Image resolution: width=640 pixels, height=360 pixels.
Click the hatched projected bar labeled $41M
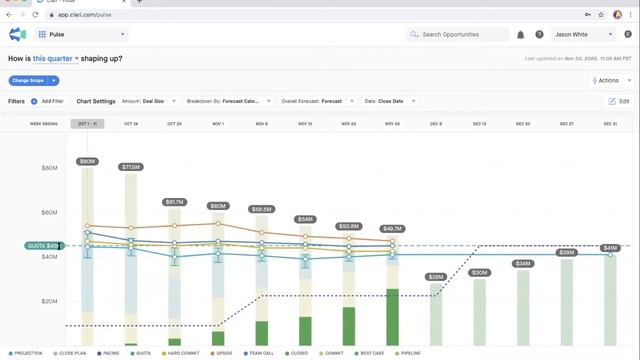pyautogui.click(x=610, y=300)
